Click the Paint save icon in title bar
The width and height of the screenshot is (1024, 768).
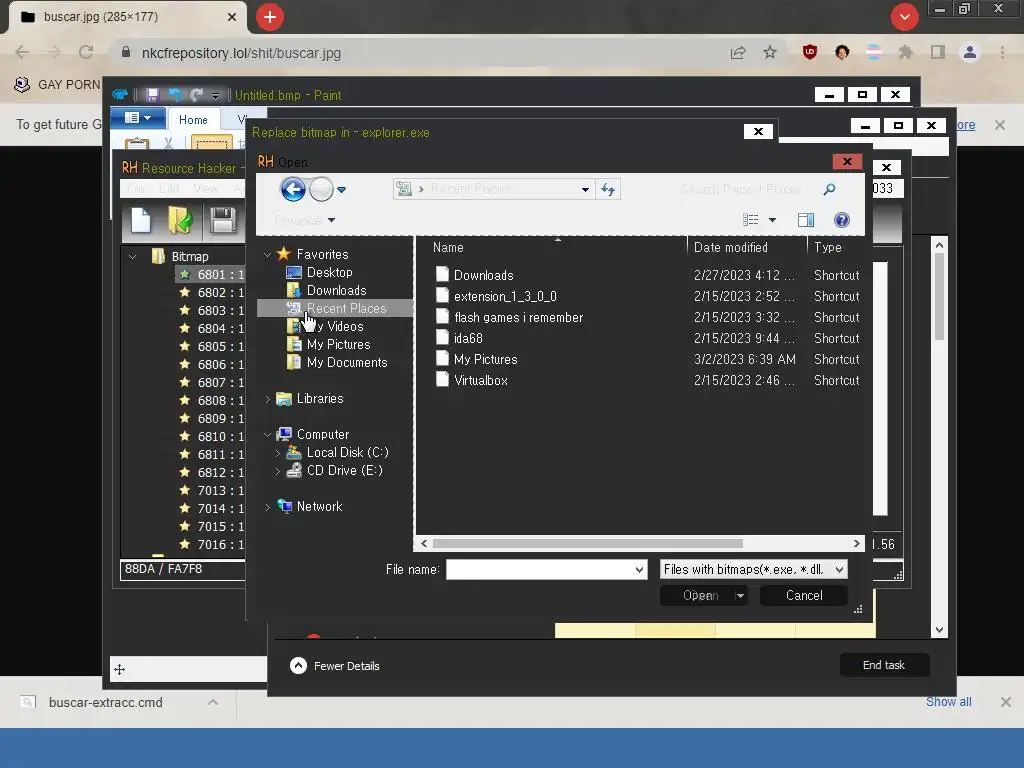pos(152,95)
